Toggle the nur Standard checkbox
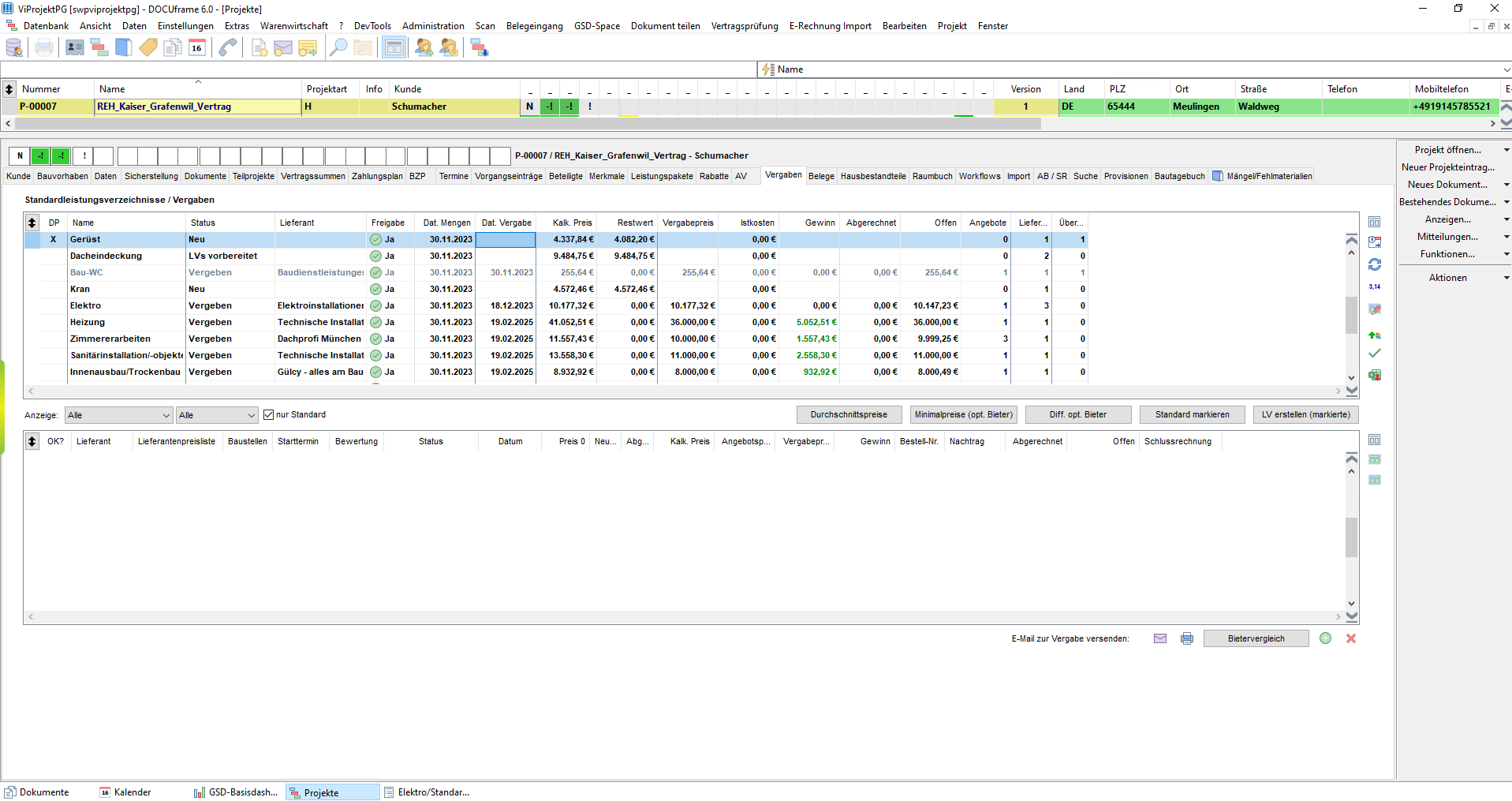The width and height of the screenshot is (1512, 801). (268, 414)
